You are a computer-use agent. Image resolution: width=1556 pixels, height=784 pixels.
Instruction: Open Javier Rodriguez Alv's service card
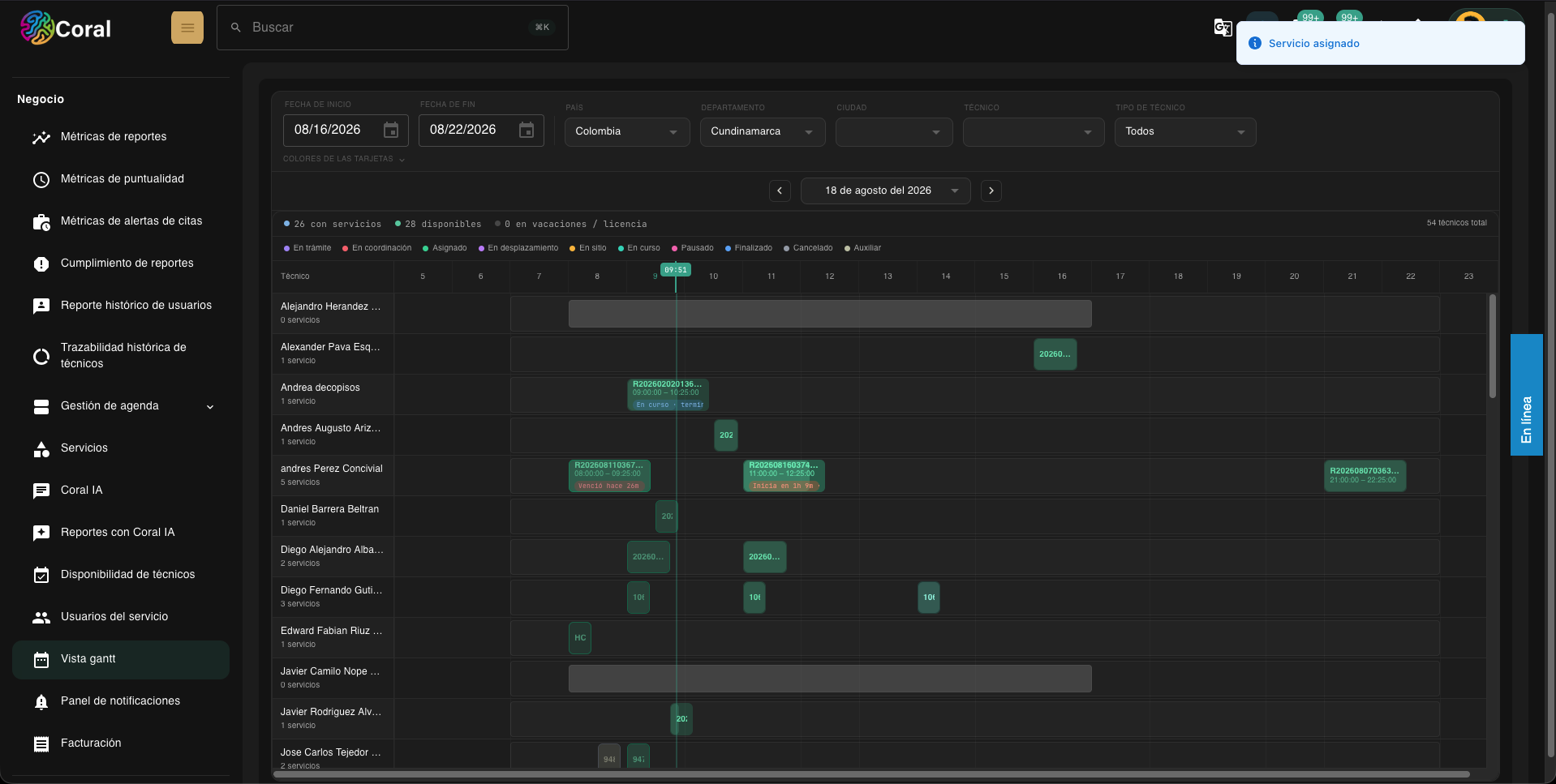(681, 719)
